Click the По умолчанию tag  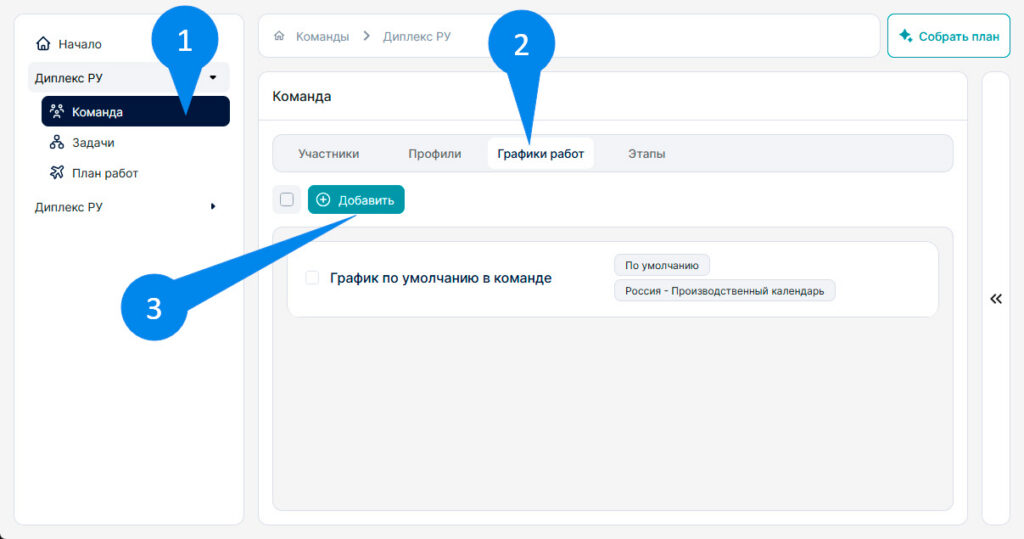click(x=662, y=265)
